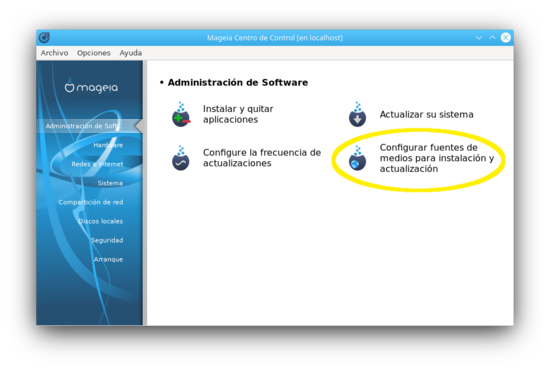This screenshot has height=369, width=550.
Task: Open Configurar fuentes de medios para instalación
Action: [x=437, y=158]
